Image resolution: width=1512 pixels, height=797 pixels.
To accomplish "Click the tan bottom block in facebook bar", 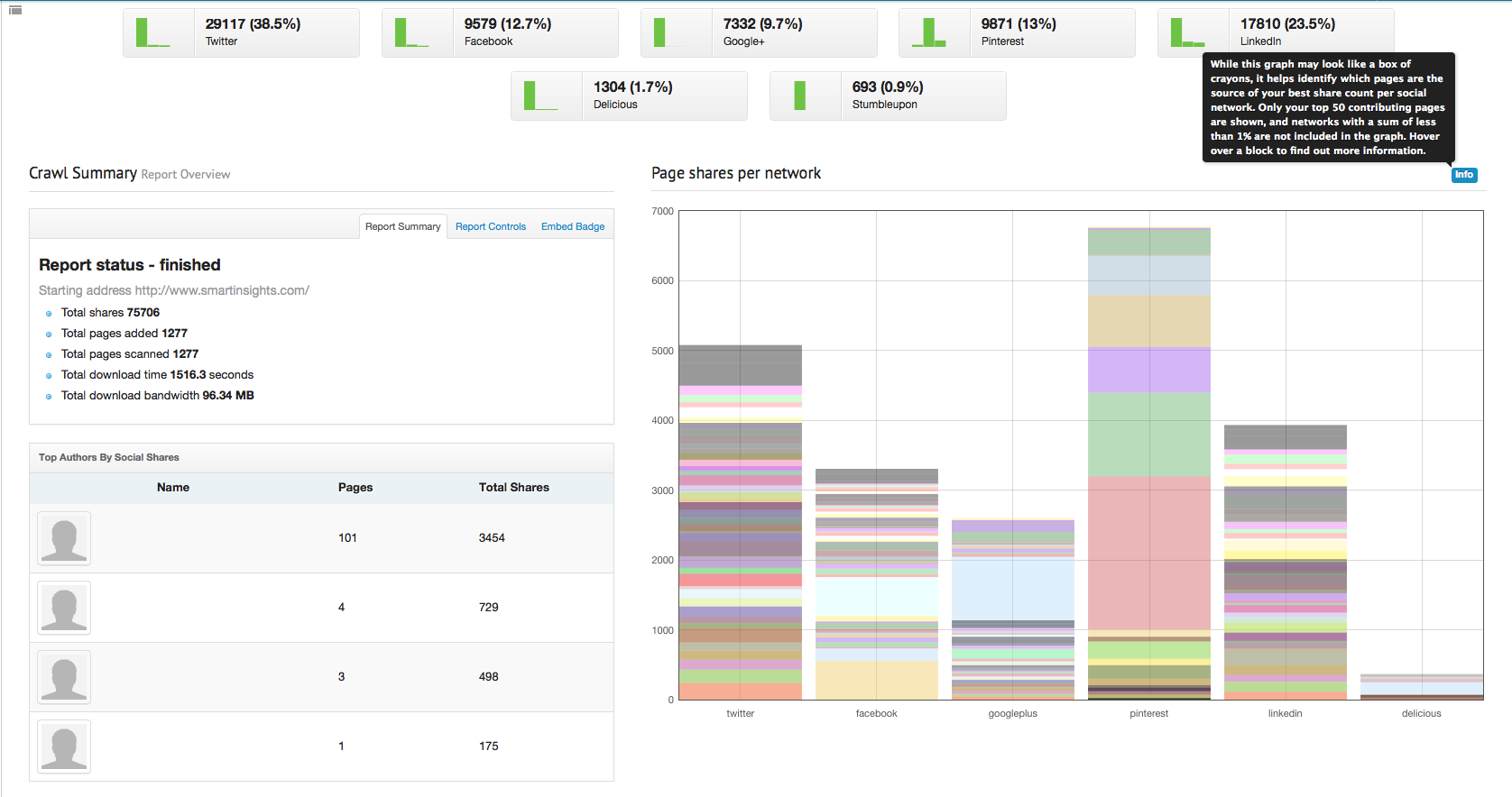I will coord(877,680).
